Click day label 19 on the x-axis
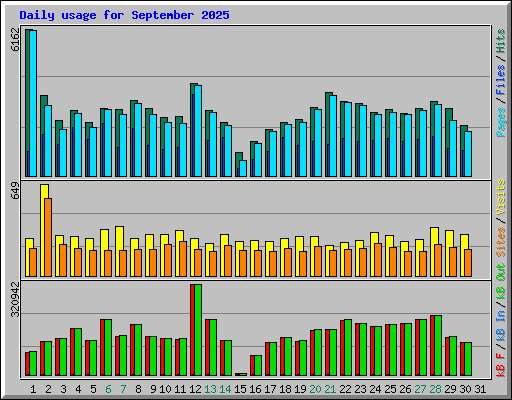This screenshot has height=400, width=512. click(x=300, y=389)
